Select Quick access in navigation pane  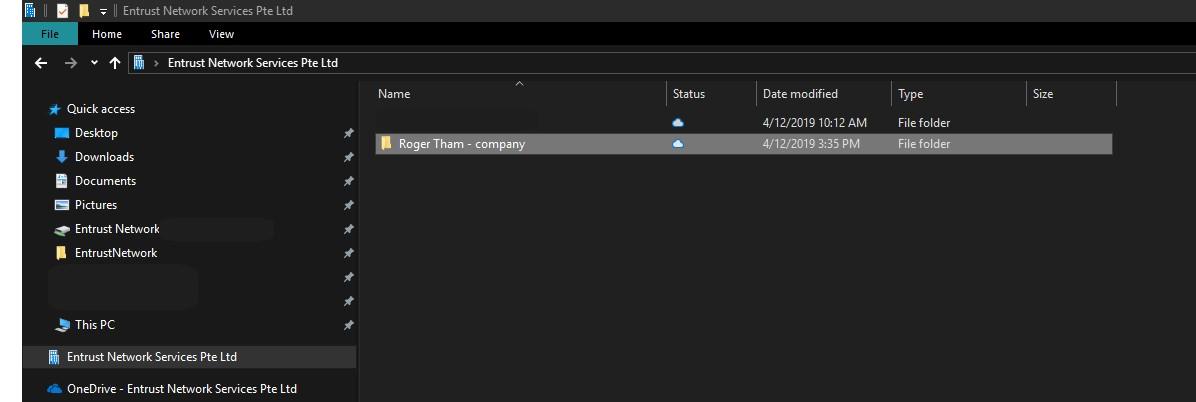pyautogui.click(x=101, y=109)
